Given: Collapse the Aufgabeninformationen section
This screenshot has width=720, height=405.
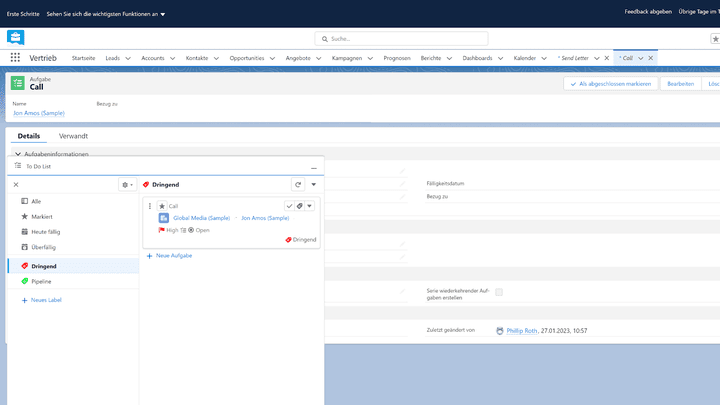Looking at the screenshot, I should [x=18, y=154].
